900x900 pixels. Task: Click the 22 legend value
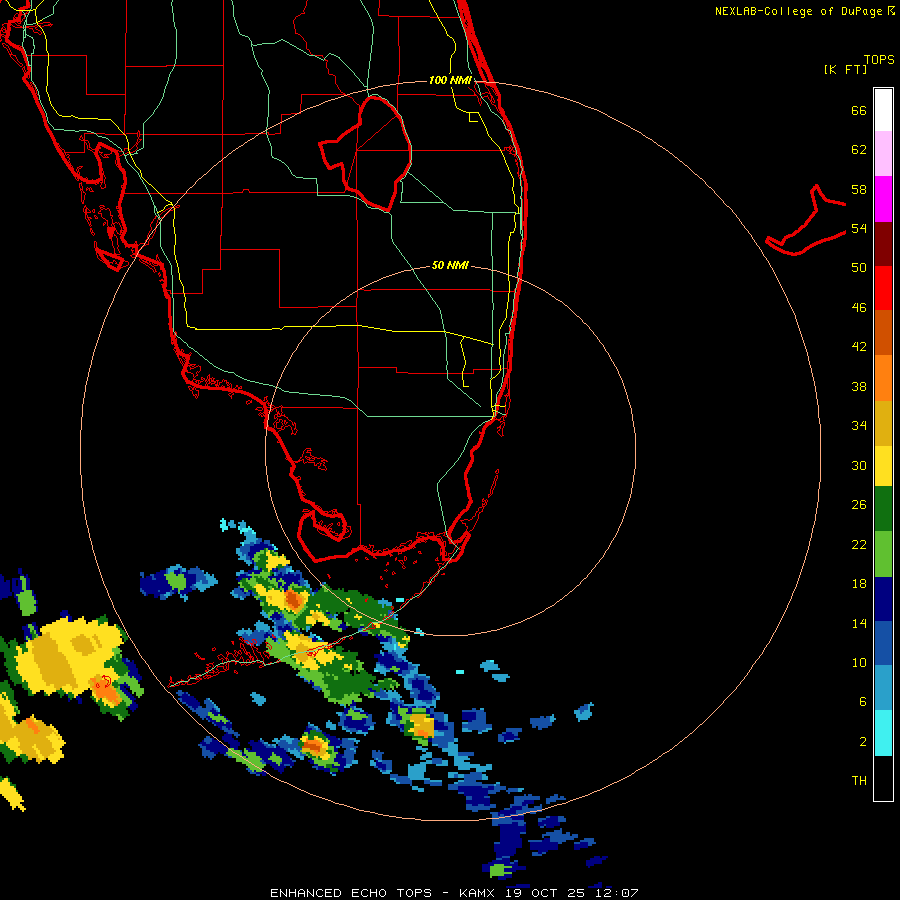coord(859,544)
